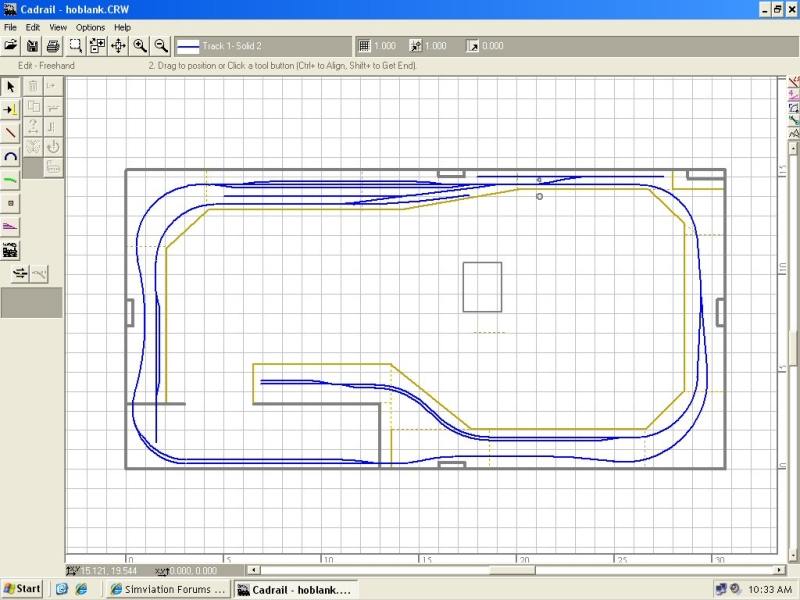
Task: Switch to Simviation Forums taskbar window
Action: pyautogui.click(x=167, y=589)
